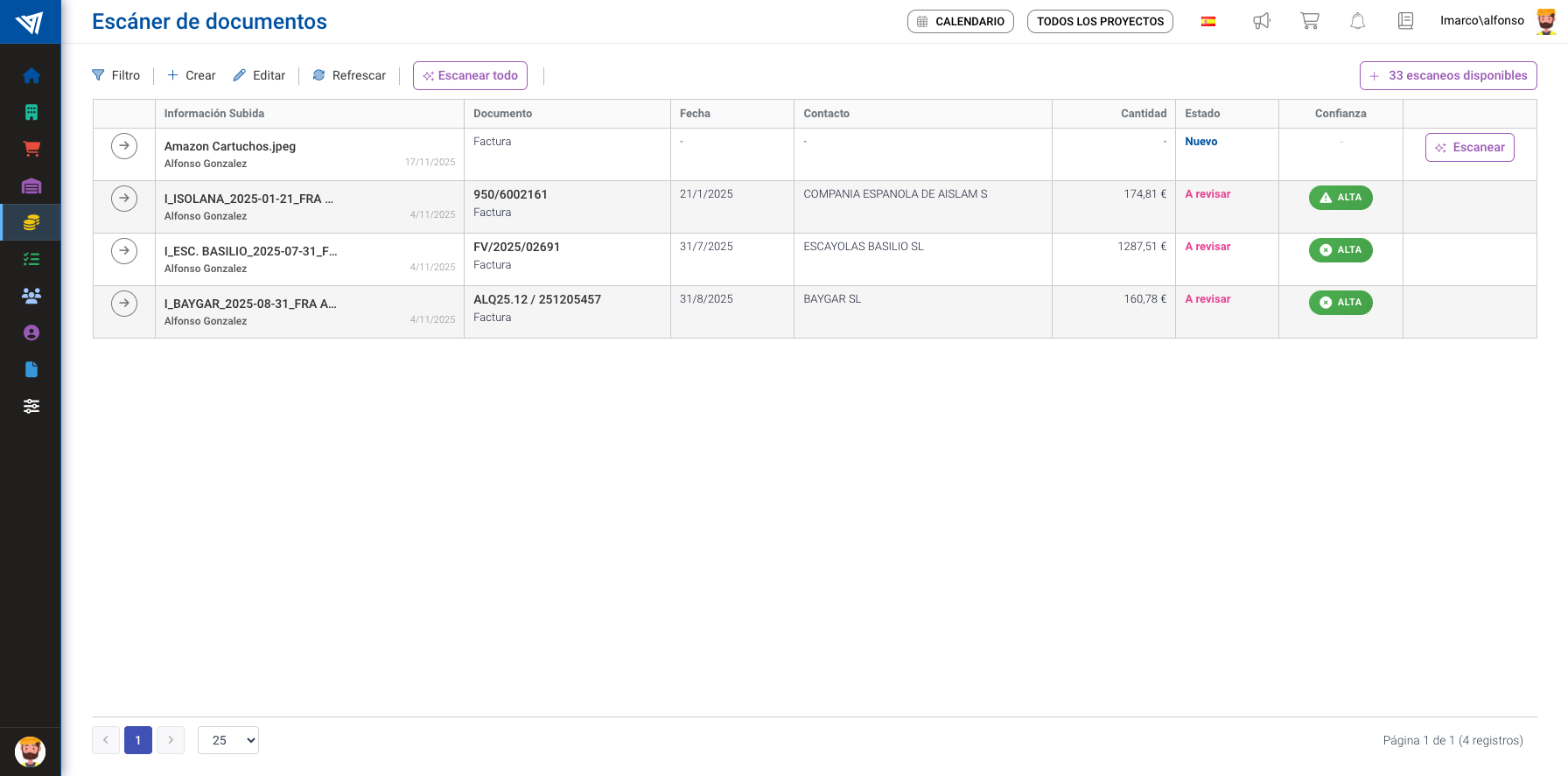Open the people group sidebar icon
The height and width of the screenshot is (776, 1568).
pos(31,296)
